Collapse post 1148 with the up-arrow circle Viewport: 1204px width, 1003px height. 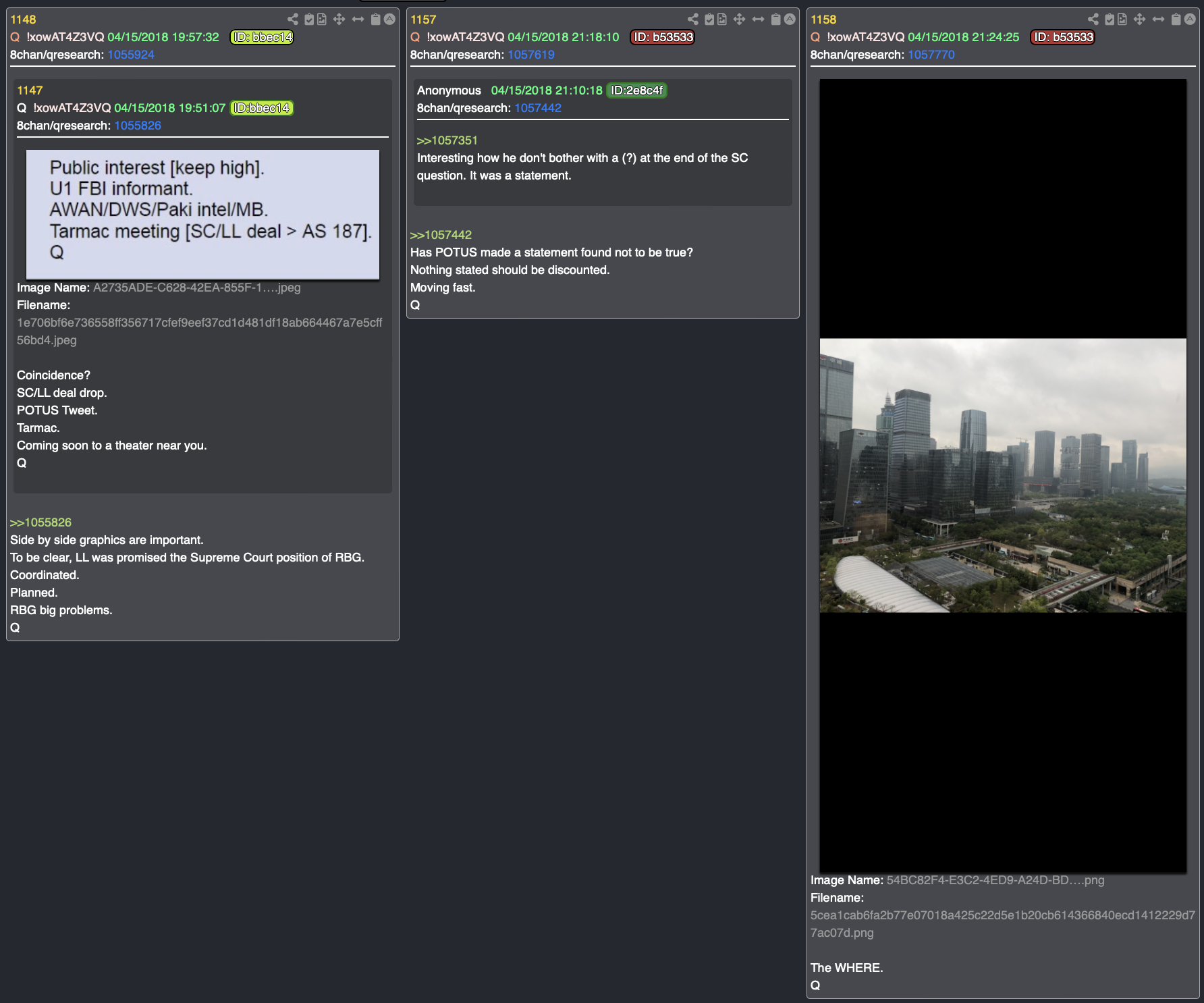click(x=389, y=20)
